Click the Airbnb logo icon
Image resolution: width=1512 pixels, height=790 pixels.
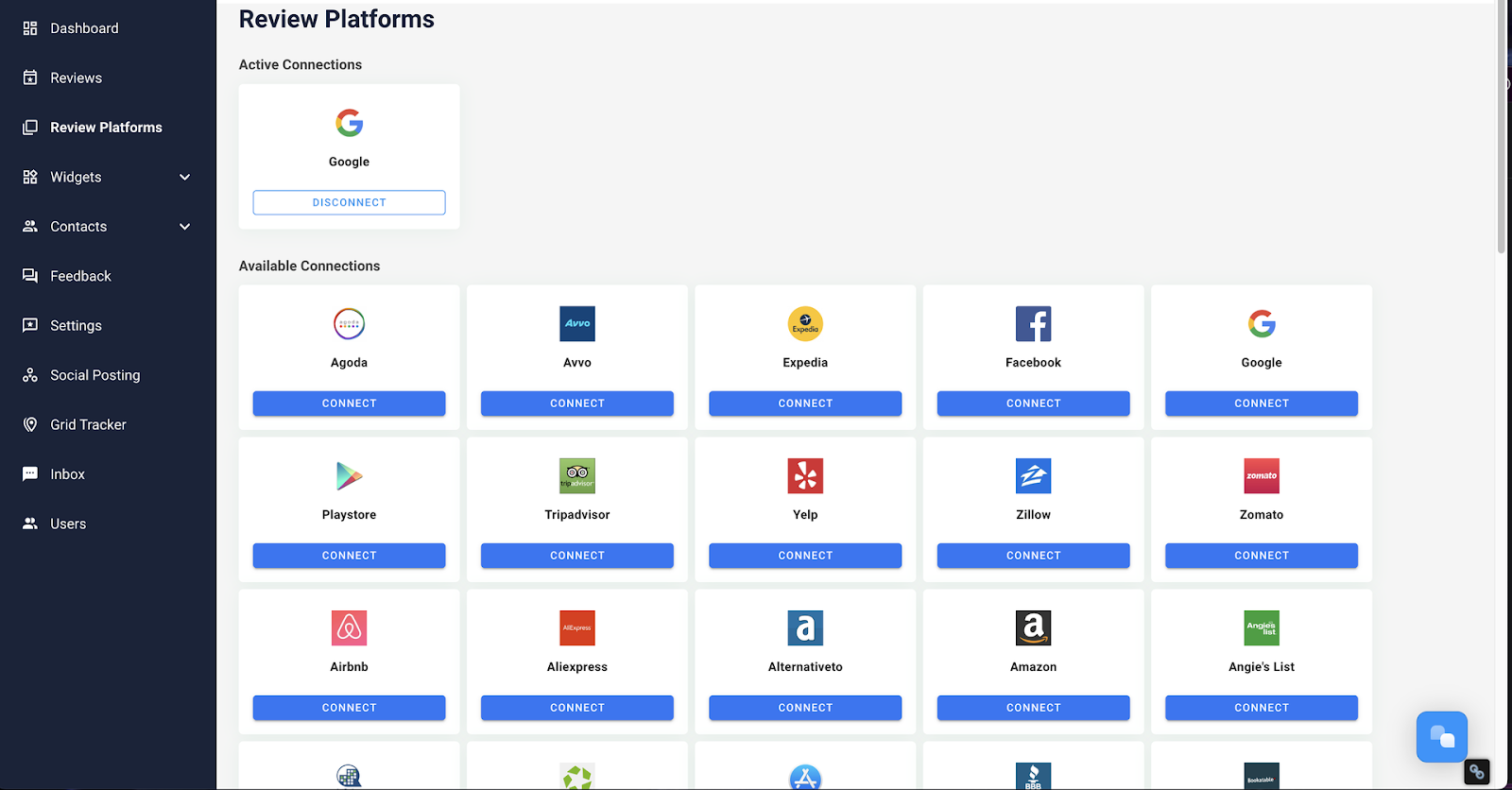(x=349, y=628)
